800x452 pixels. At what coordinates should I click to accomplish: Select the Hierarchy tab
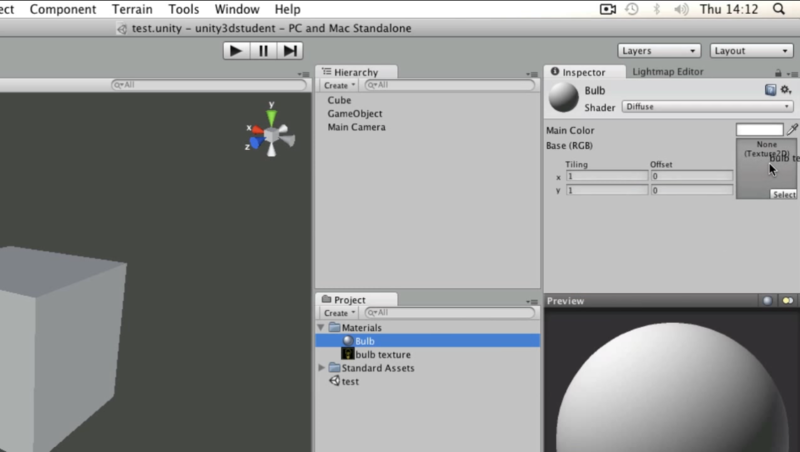point(356,72)
